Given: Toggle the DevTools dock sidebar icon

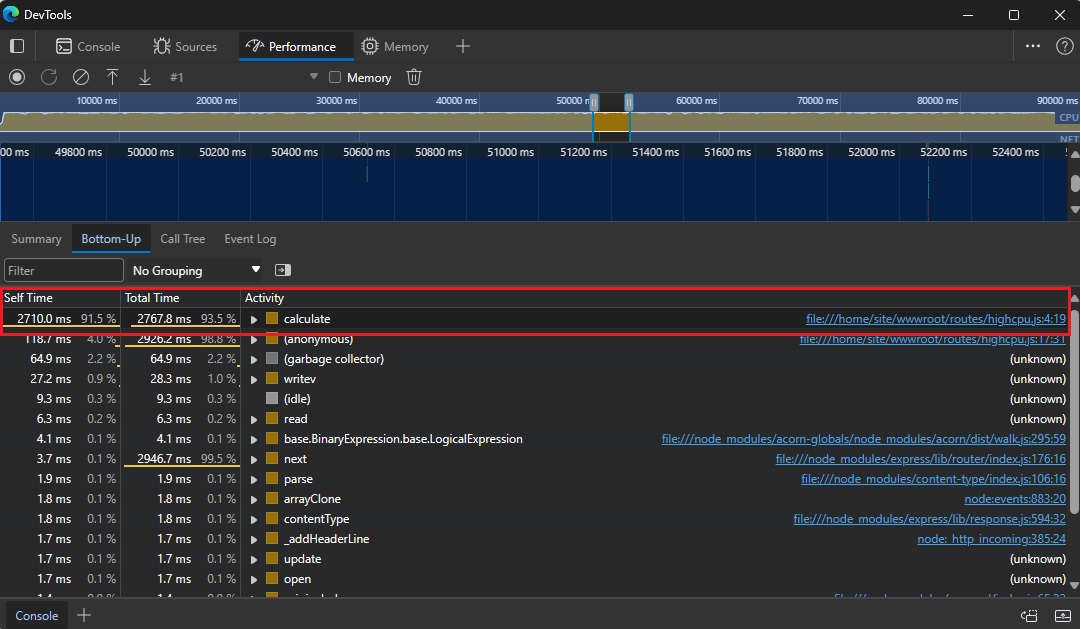Looking at the screenshot, I should pos(17,46).
